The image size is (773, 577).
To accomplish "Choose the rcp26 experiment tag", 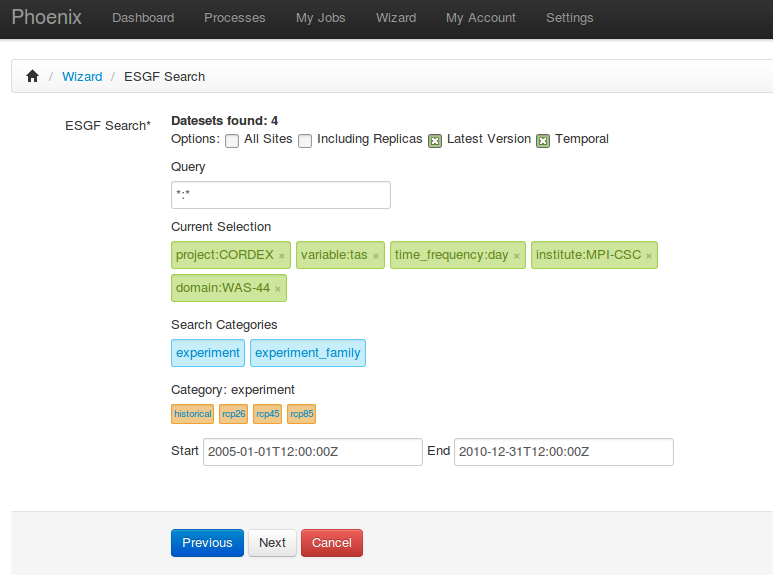I will 234,414.
